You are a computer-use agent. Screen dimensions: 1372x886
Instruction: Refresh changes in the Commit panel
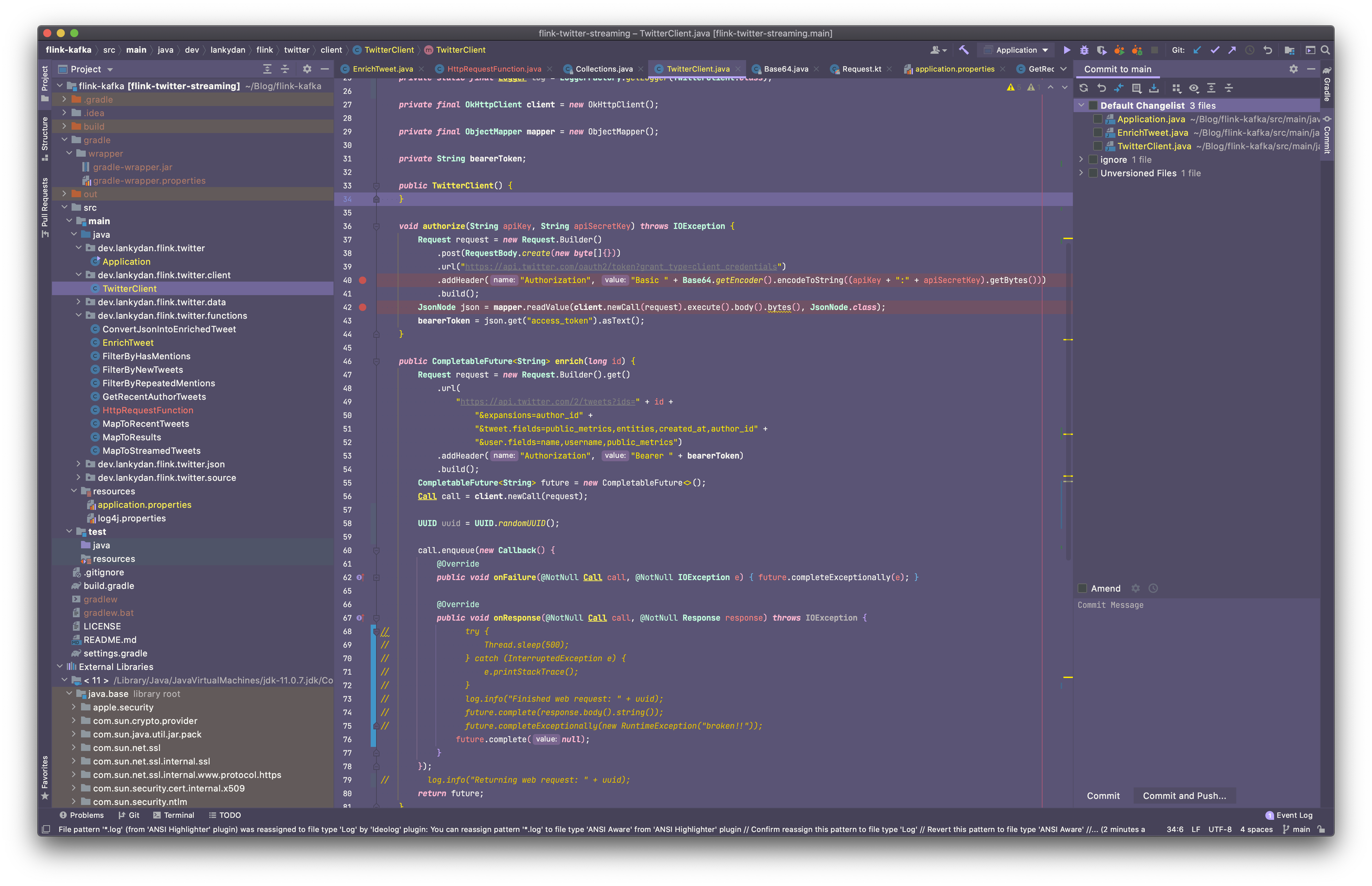pos(1084,88)
